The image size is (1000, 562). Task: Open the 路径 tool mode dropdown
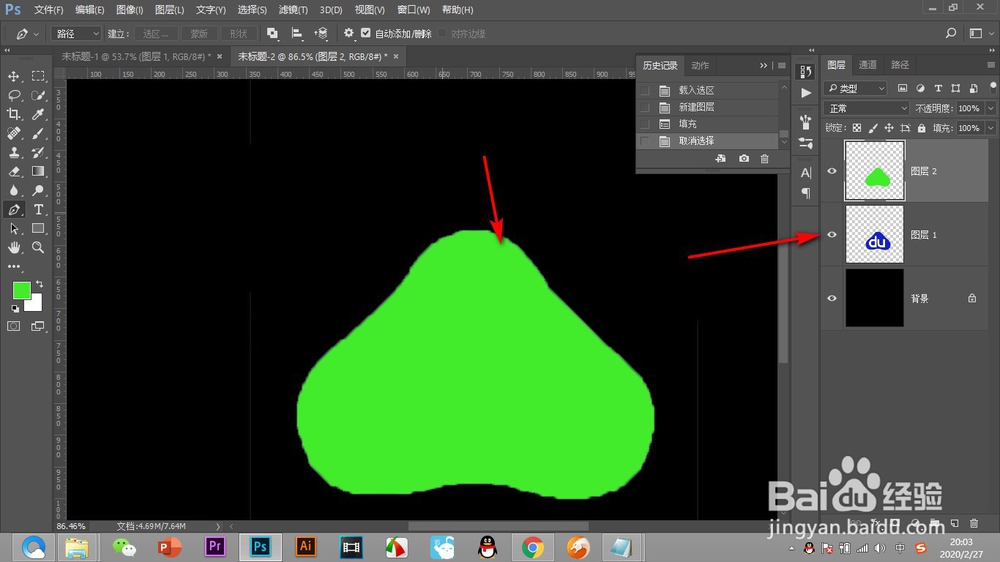coord(76,34)
